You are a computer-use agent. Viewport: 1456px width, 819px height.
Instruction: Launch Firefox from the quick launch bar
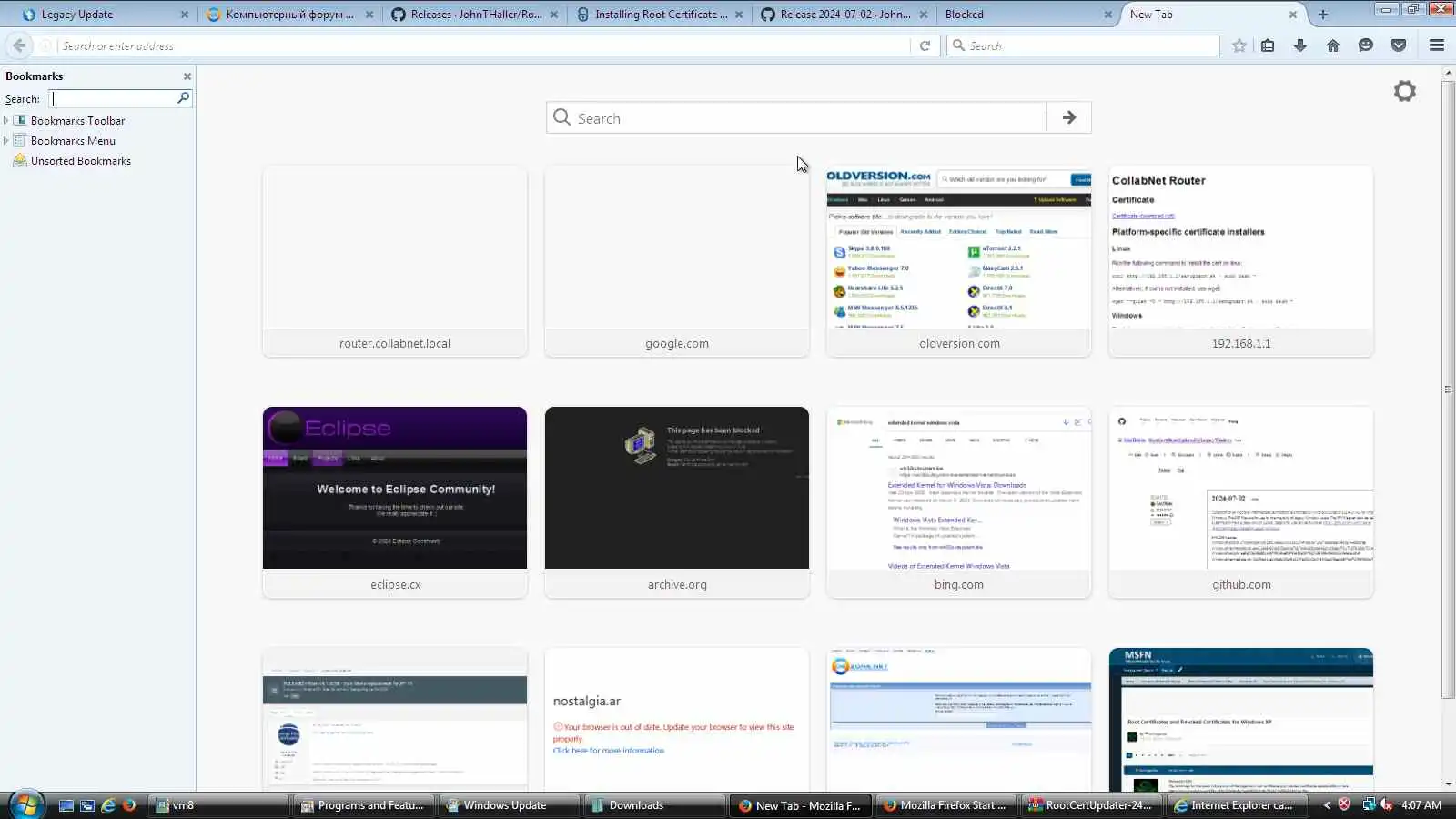(129, 805)
